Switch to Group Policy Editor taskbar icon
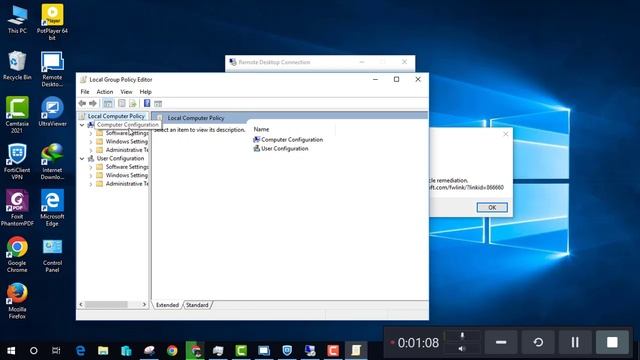 [356, 351]
